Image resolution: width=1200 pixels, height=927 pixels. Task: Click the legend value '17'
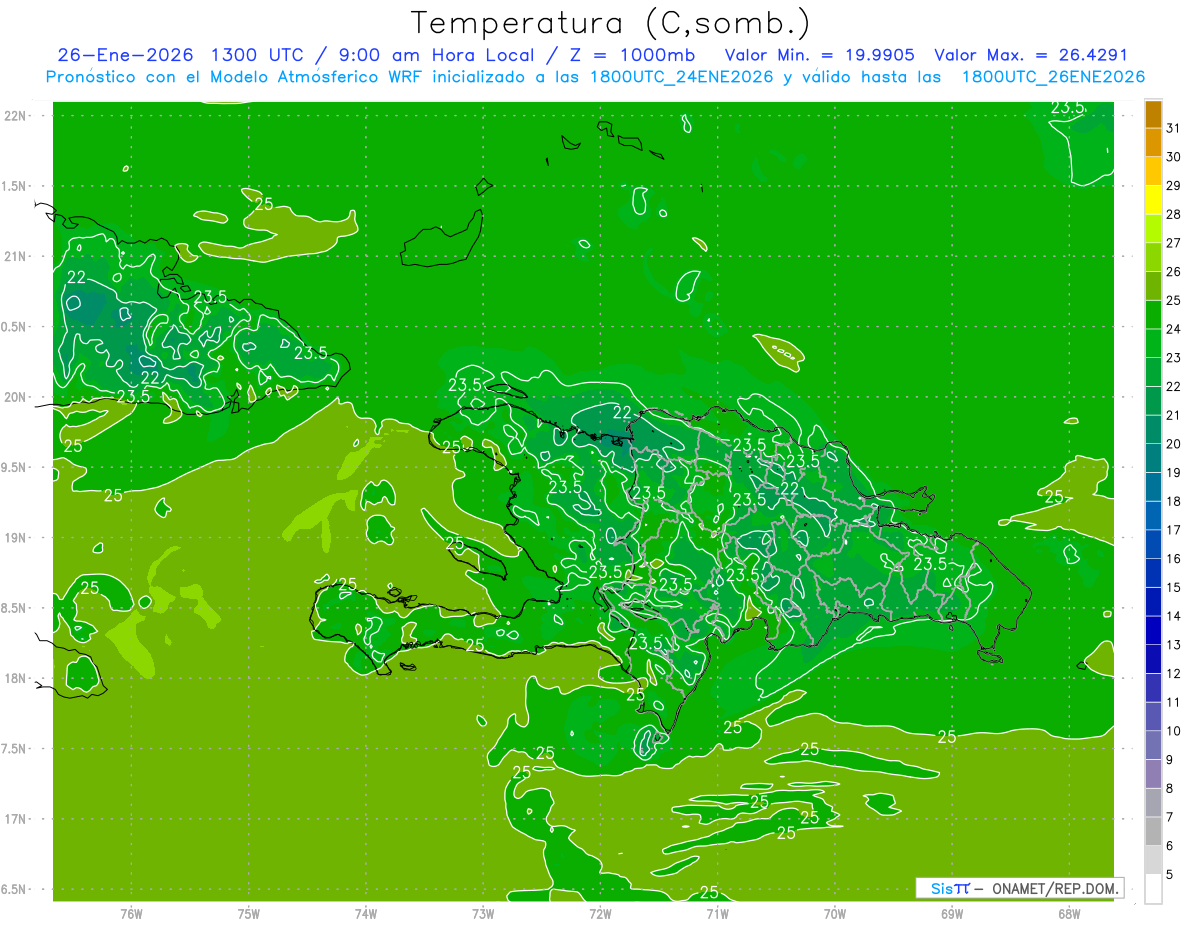pos(1174,530)
